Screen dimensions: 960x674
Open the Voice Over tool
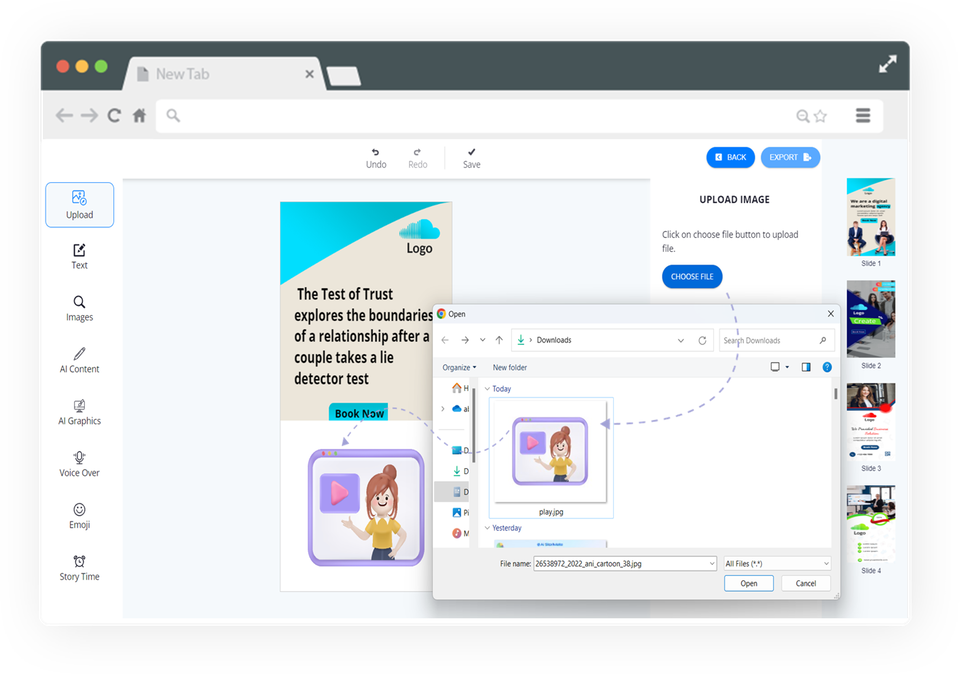tap(80, 464)
